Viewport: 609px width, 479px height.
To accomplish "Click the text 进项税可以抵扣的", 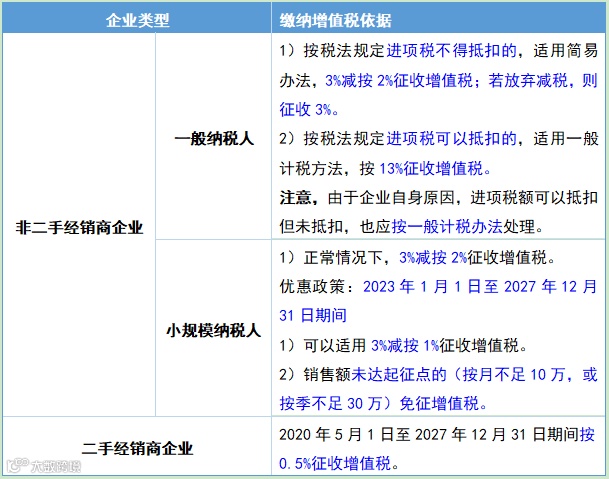I will click(452, 139).
